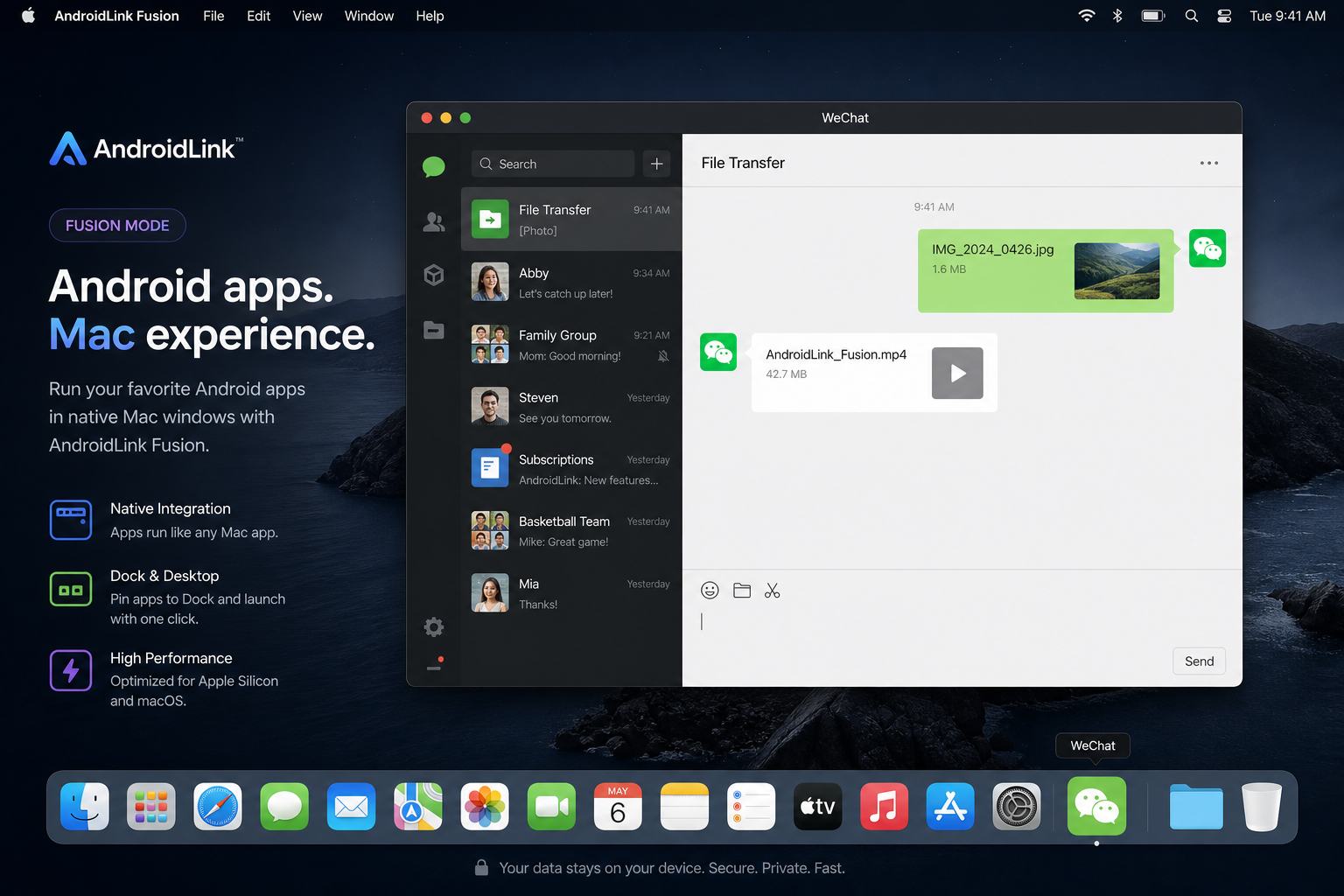Screen dimensions: 1344x896
Task: Click the muted bell icon on Family Group
Action: click(x=663, y=356)
